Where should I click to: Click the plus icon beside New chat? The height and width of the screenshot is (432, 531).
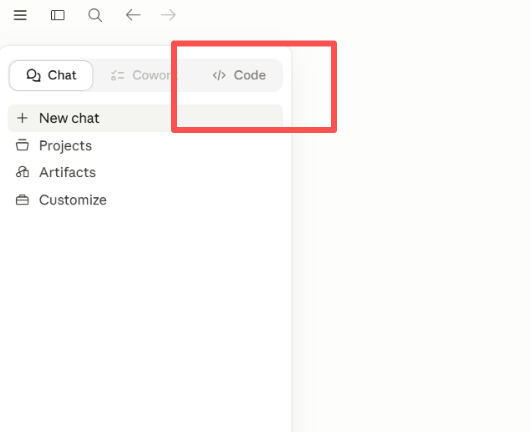tap(22, 118)
